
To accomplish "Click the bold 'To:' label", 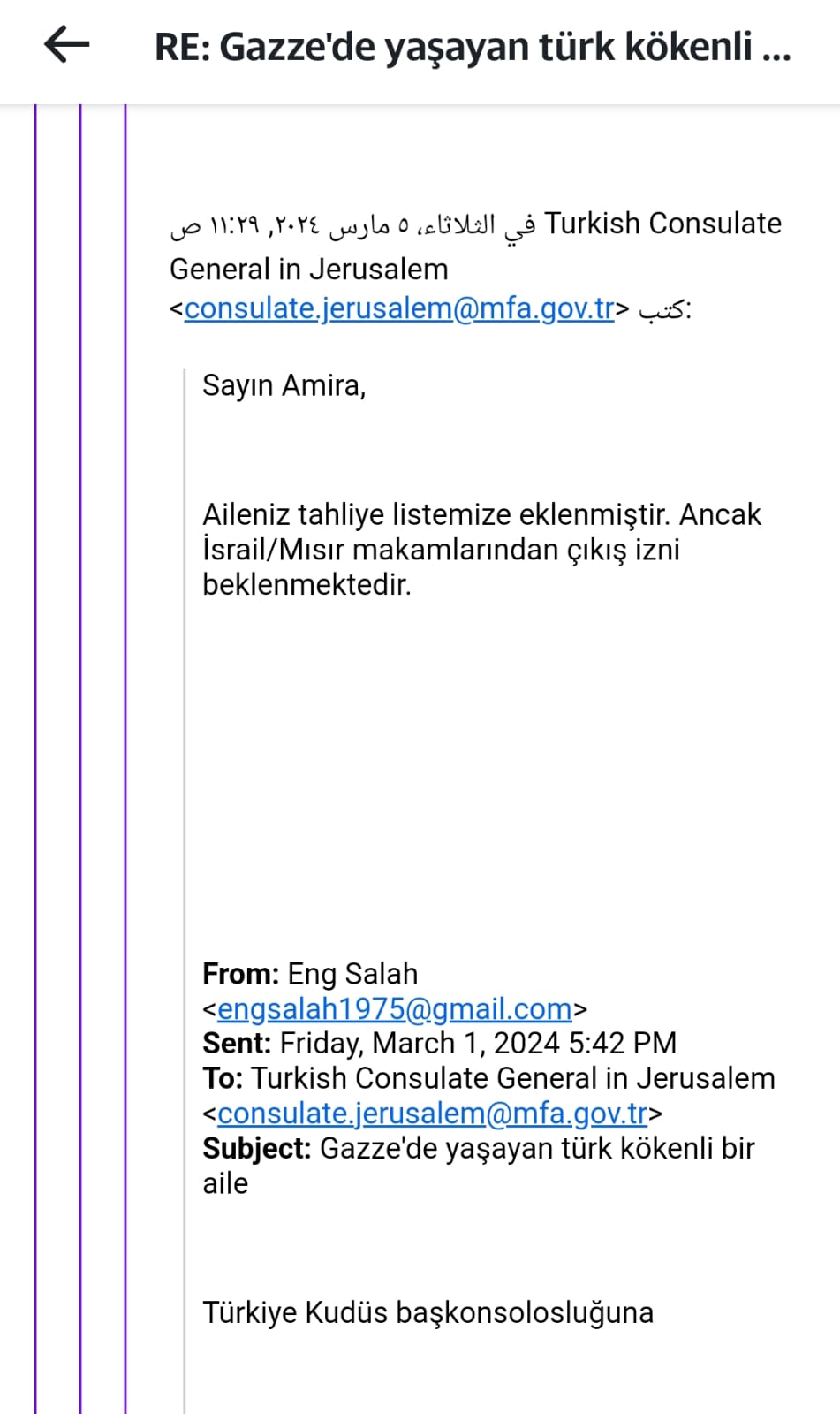I will pyautogui.click(x=223, y=1078).
